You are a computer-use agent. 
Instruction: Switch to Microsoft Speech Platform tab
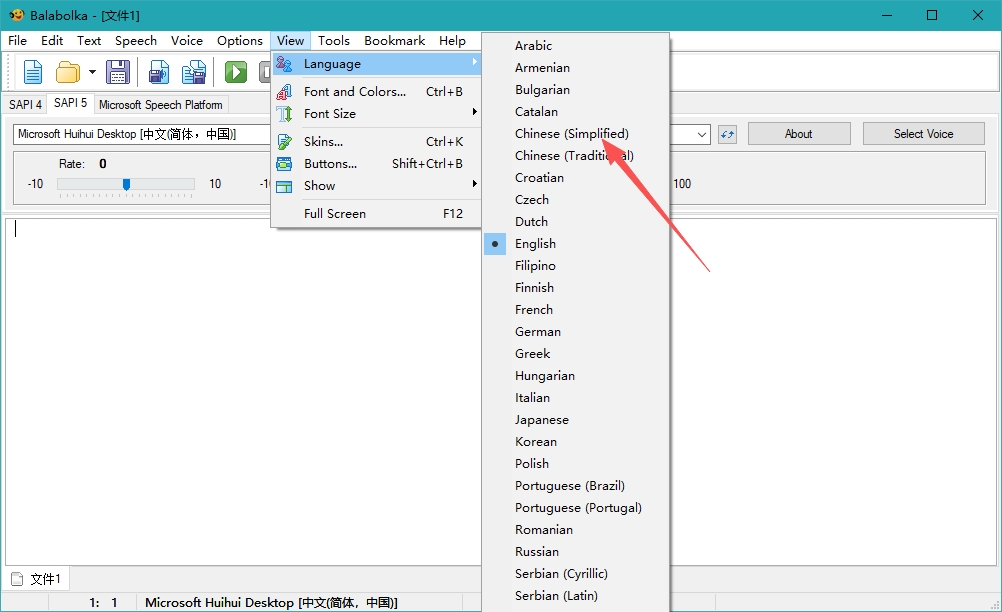click(x=160, y=105)
